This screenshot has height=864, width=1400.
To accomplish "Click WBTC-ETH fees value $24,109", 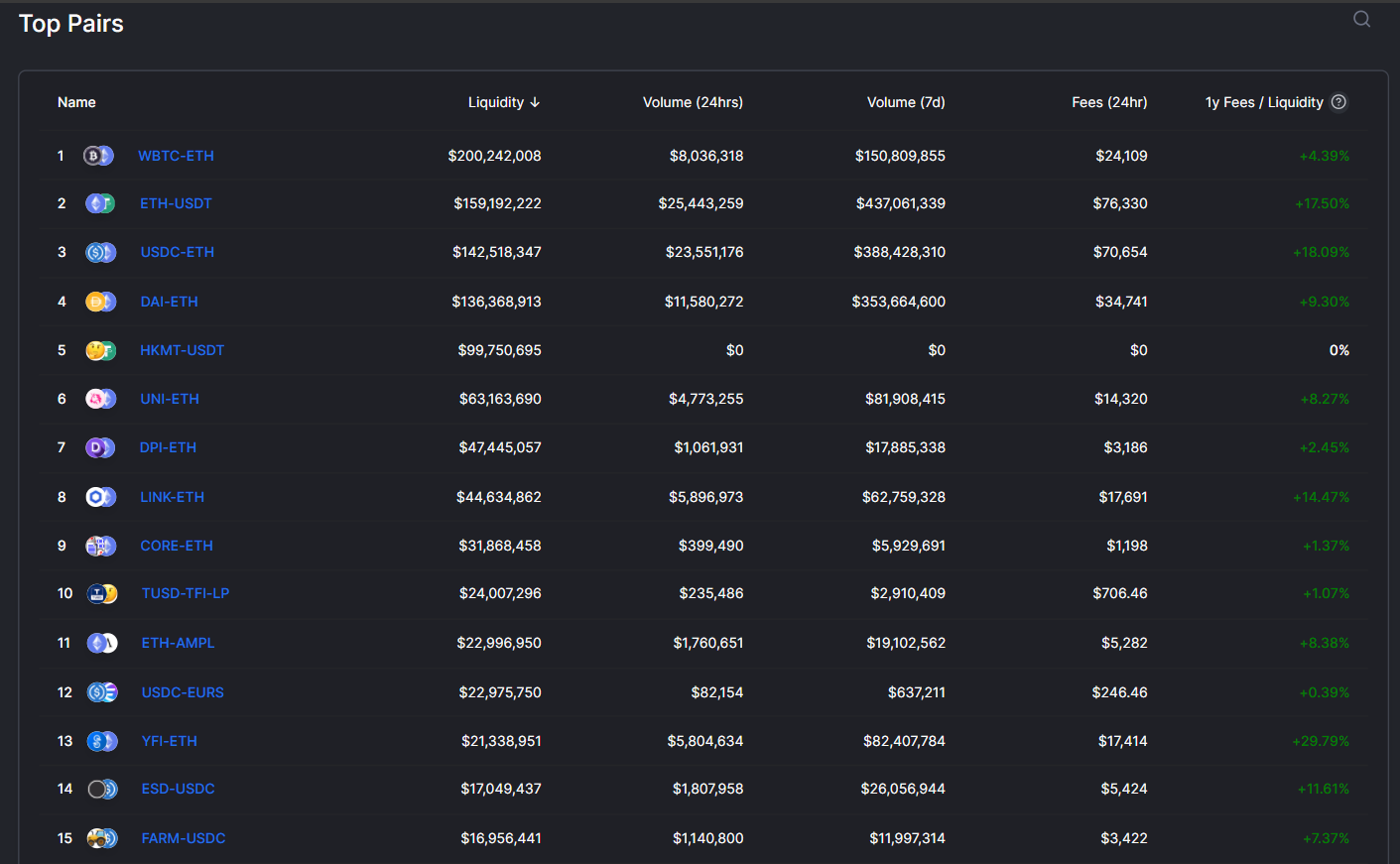I will tap(1122, 156).
